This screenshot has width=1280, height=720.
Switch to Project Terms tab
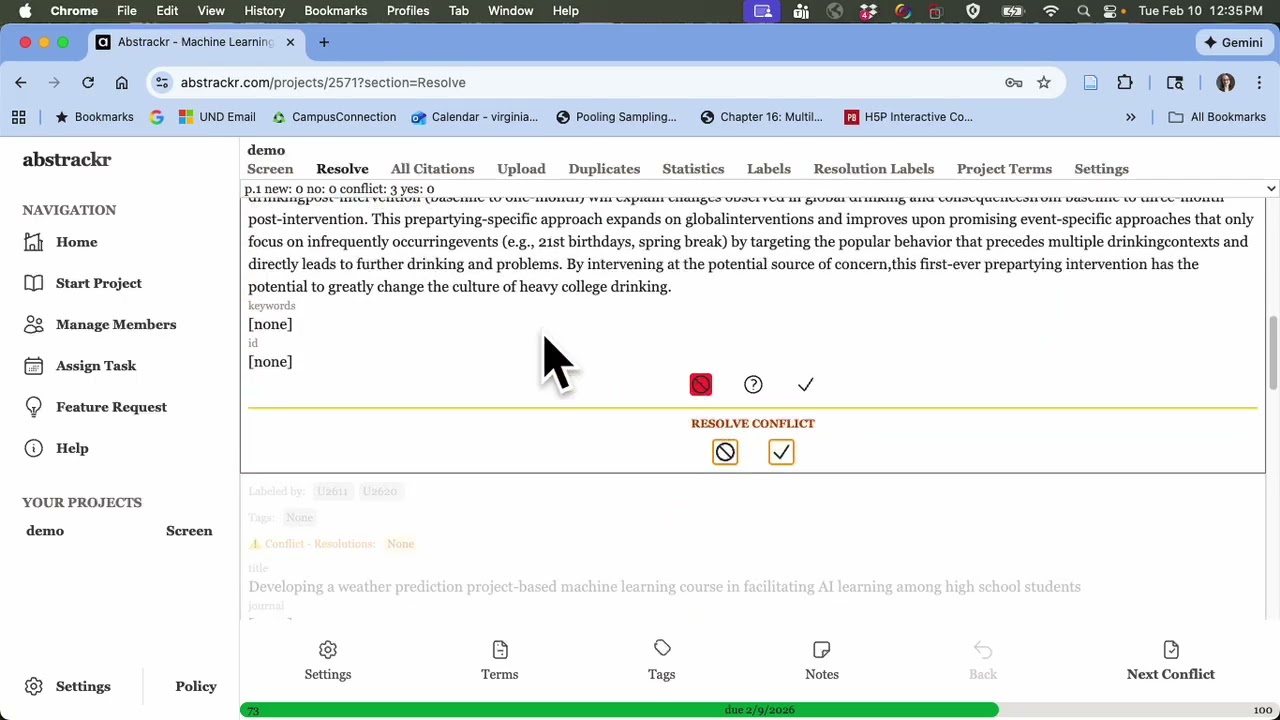[x=1004, y=169]
